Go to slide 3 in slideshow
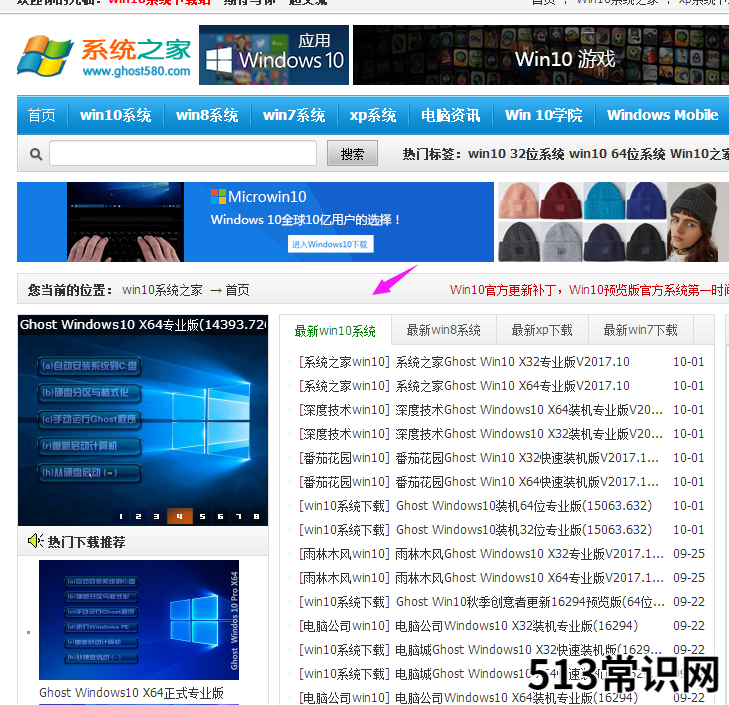Image resolution: width=729 pixels, height=705 pixels. click(156, 516)
